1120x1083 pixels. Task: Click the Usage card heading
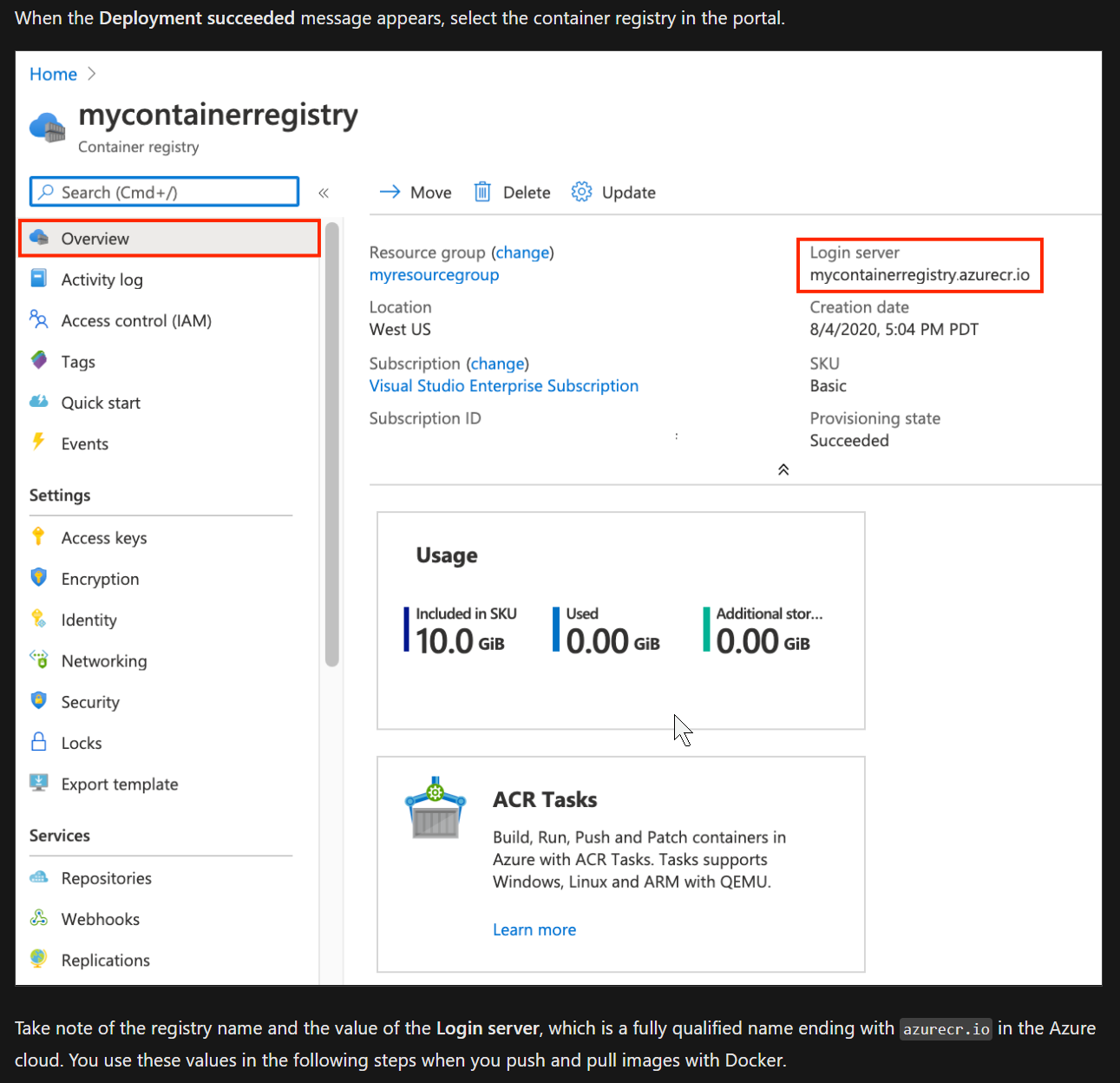click(x=447, y=555)
